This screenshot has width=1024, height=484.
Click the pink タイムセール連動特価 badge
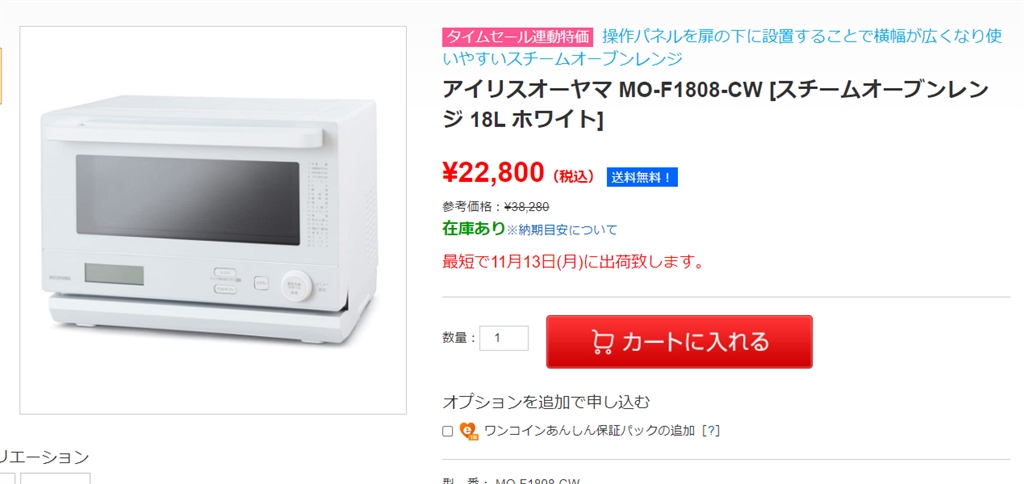[x=518, y=37]
